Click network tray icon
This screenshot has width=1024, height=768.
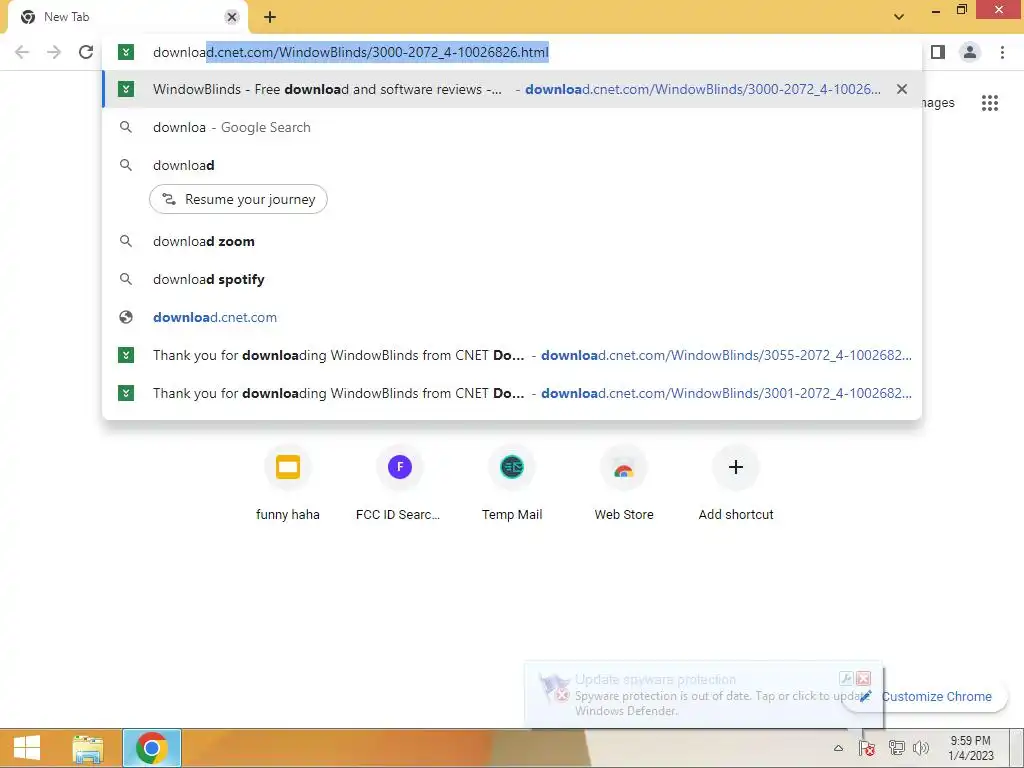[x=897, y=748]
